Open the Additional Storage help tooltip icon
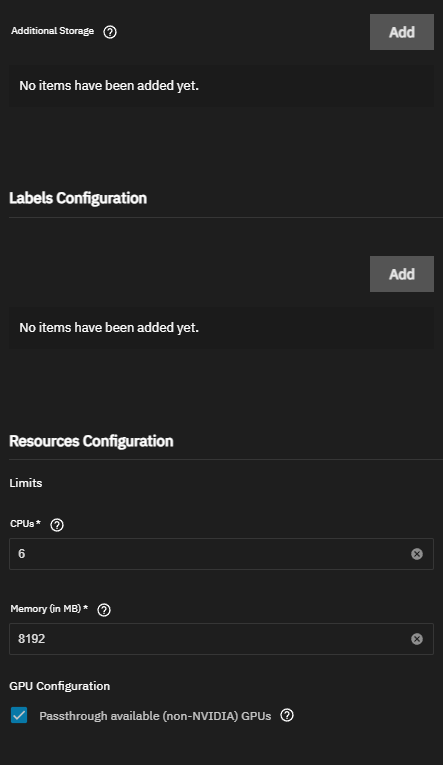 [110, 32]
